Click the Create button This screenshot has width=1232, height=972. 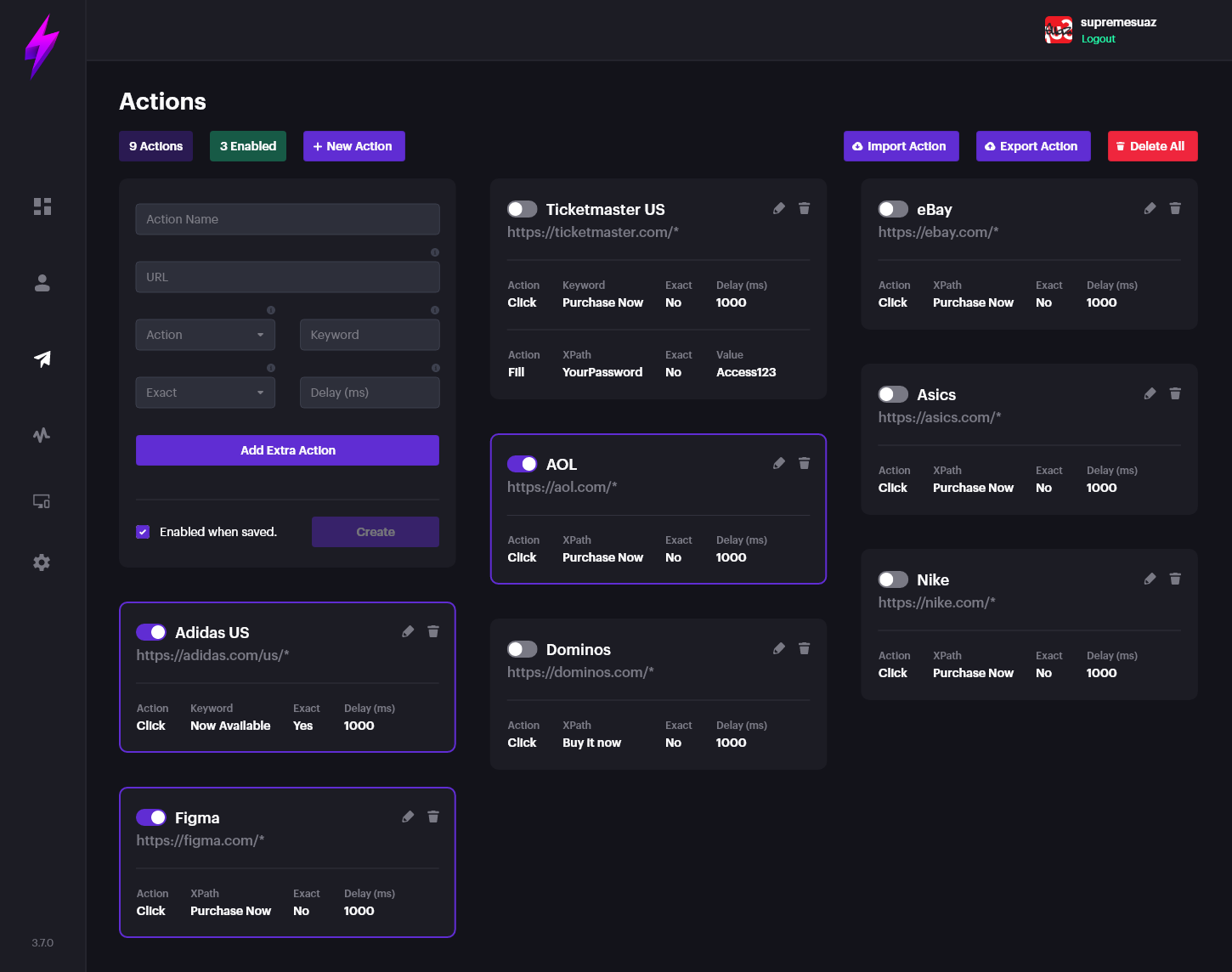[x=376, y=532]
